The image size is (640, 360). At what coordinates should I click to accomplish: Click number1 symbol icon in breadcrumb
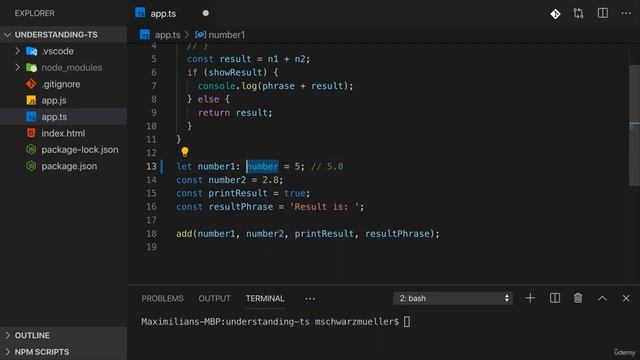200,35
